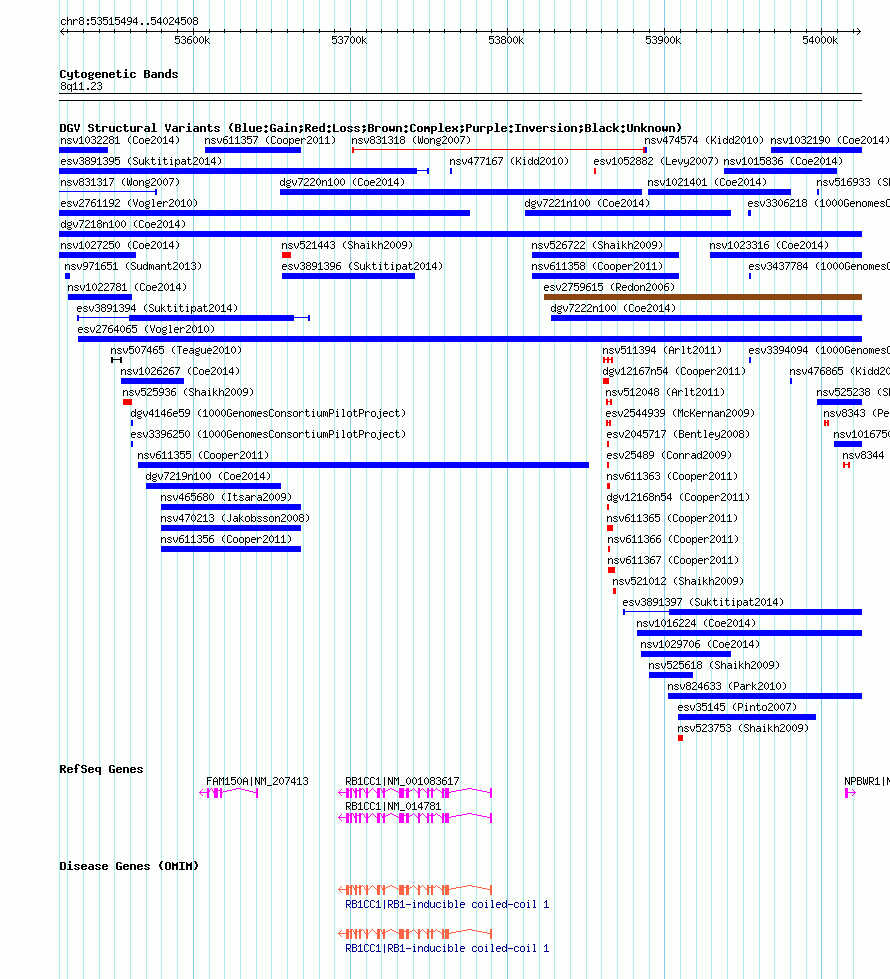Viewport: 890px width, 979px height.
Task: Click the nsv1021401 (Coe2014) label
Action: (x=707, y=182)
